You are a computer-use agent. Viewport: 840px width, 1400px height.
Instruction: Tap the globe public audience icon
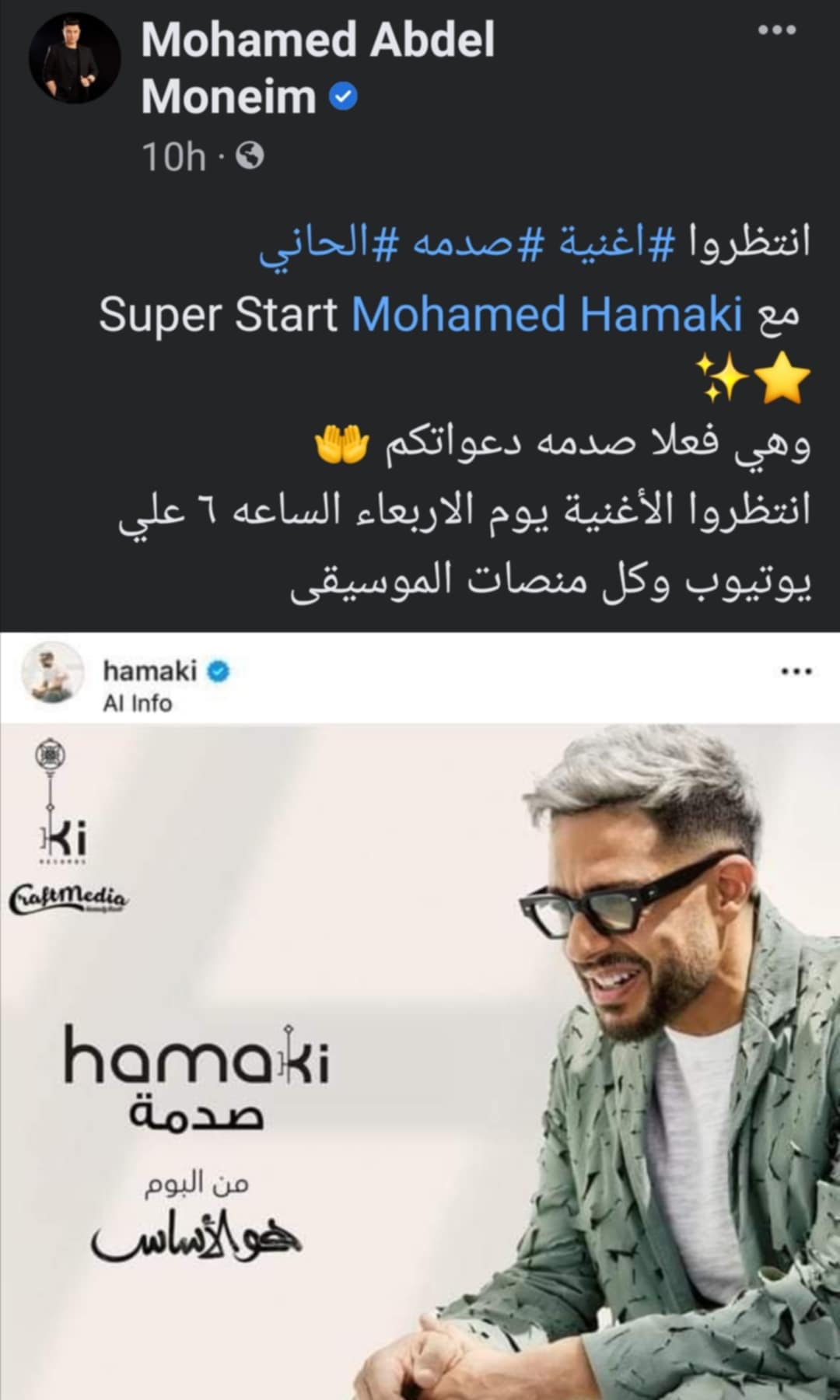tap(250, 156)
